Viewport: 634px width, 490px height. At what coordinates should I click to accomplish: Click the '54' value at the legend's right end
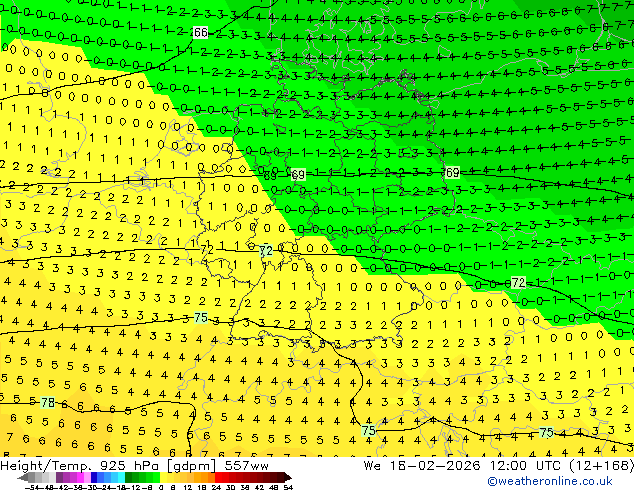pyautogui.click(x=288, y=487)
